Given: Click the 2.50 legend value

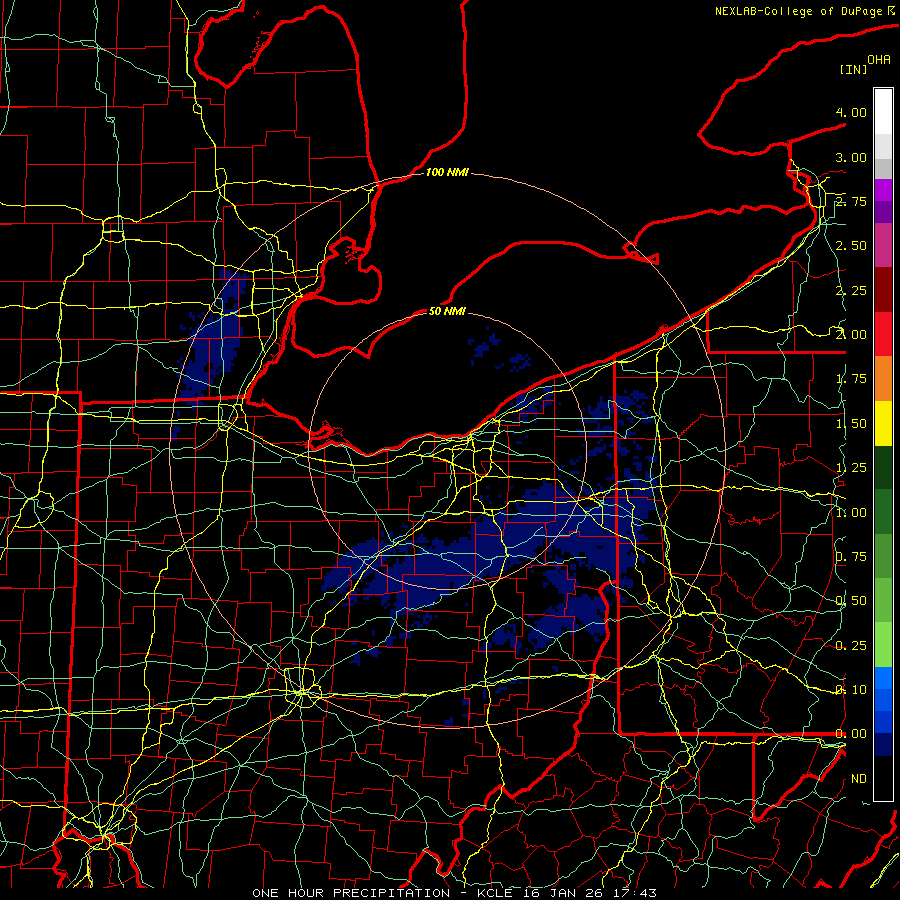Looking at the screenshot, I should [851, 246].
